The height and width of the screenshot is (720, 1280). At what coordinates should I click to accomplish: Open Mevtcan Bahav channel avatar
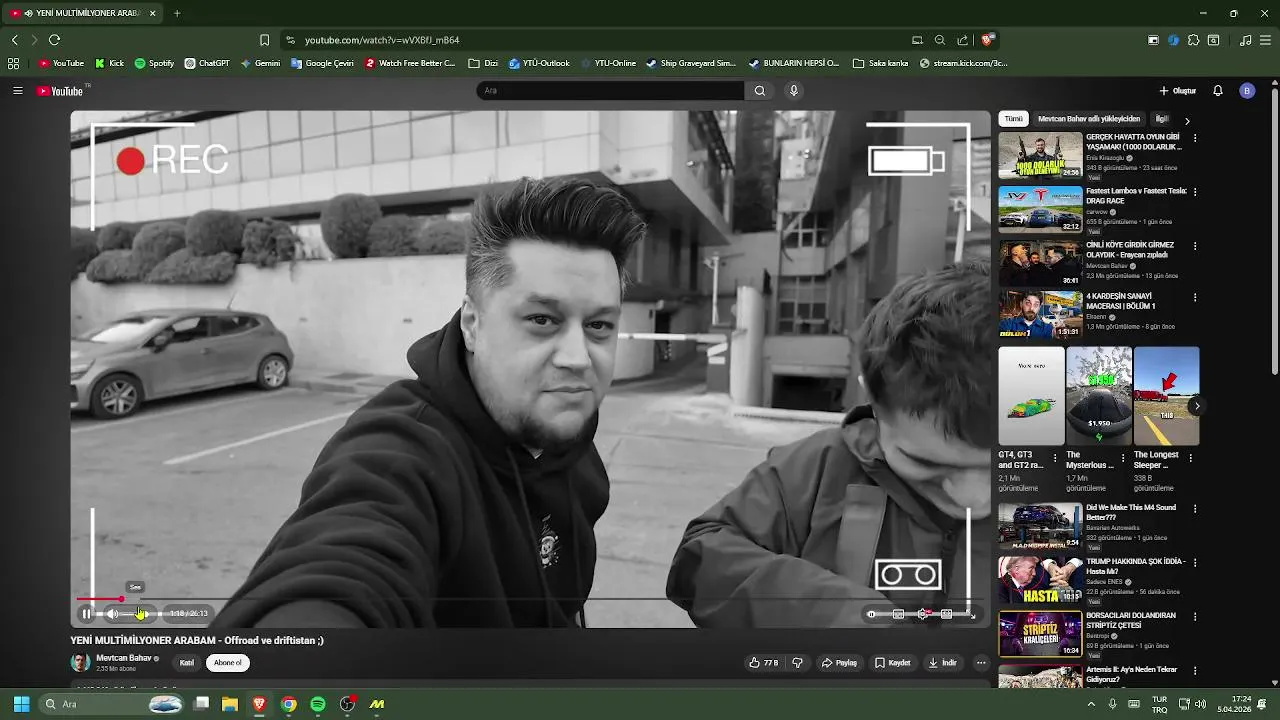click(80, 662)
